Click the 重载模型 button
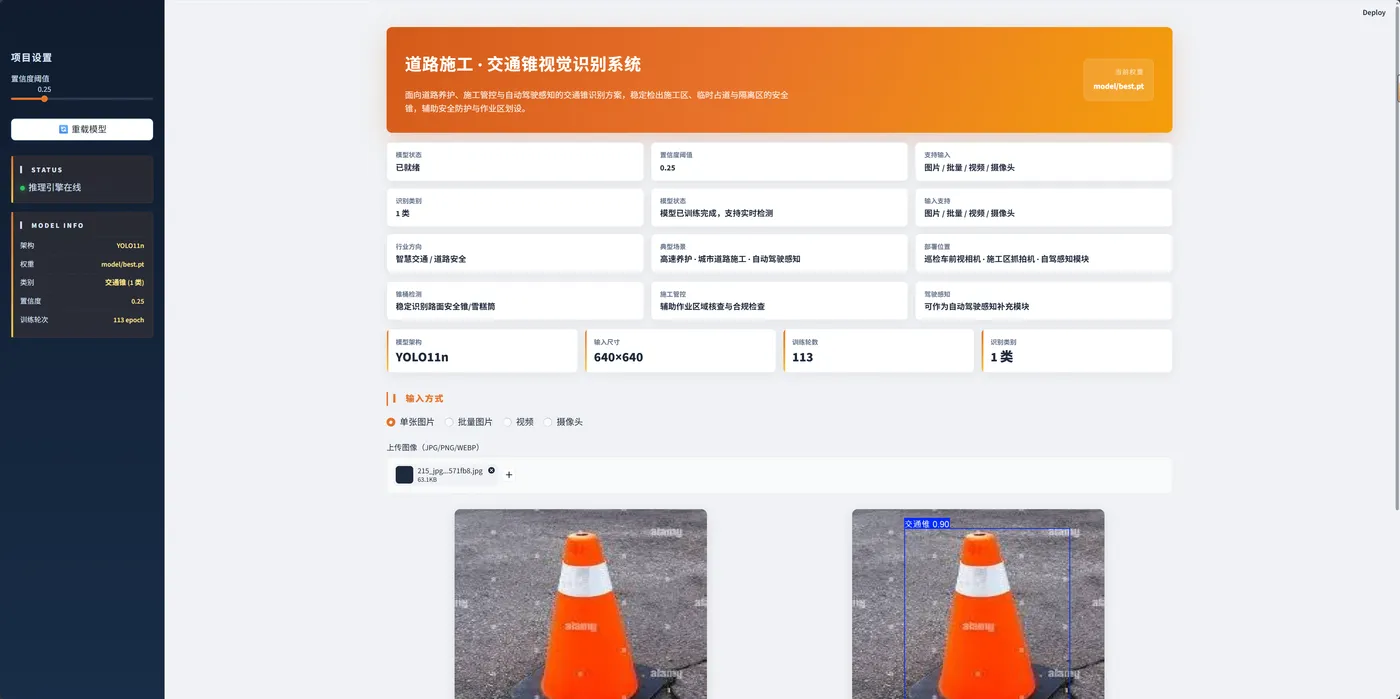This screenshot has height=699, width=1400. [82, 129]
